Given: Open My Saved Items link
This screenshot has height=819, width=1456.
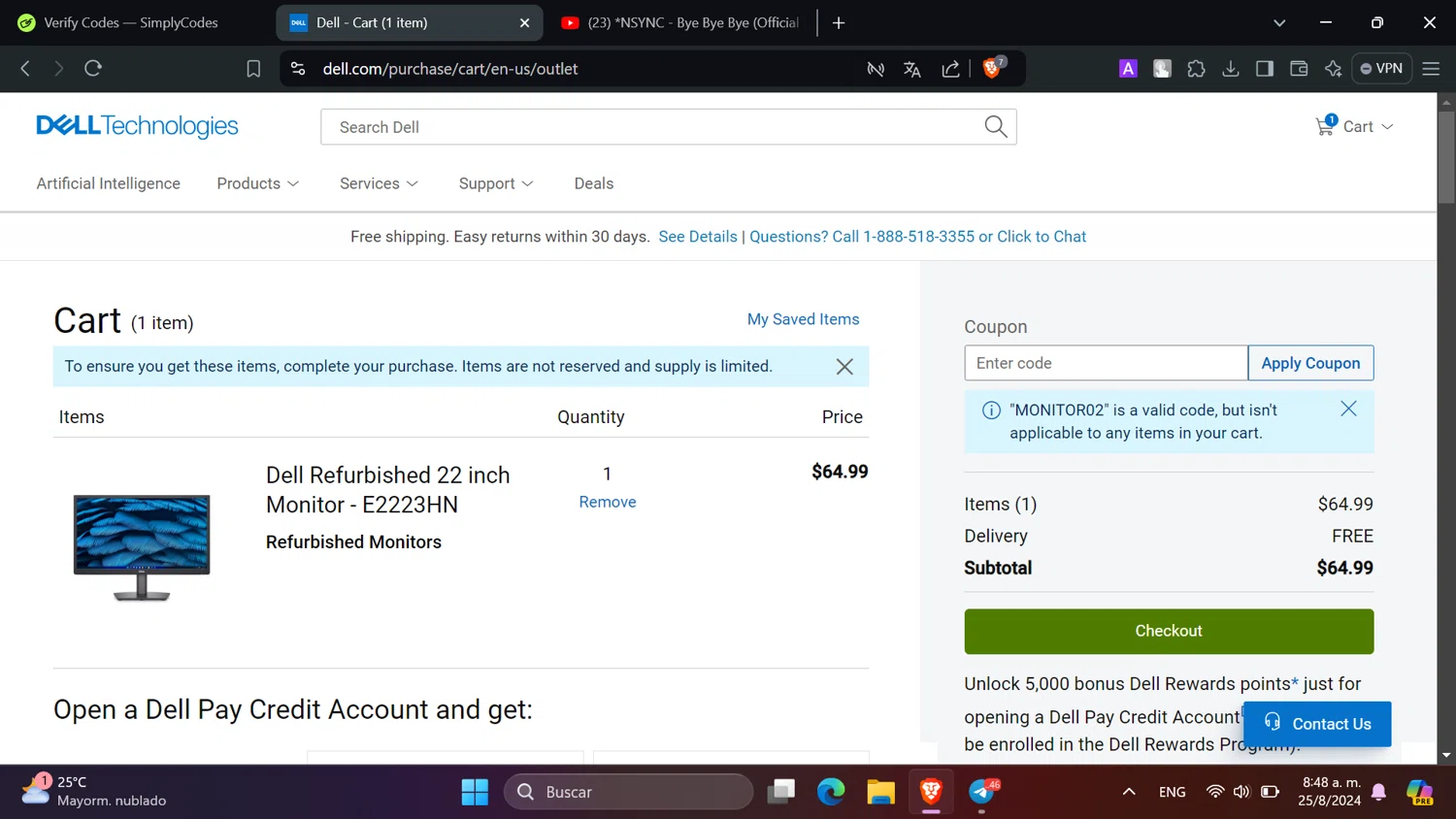Looking at the screenshot, I should tap(803, 319).
